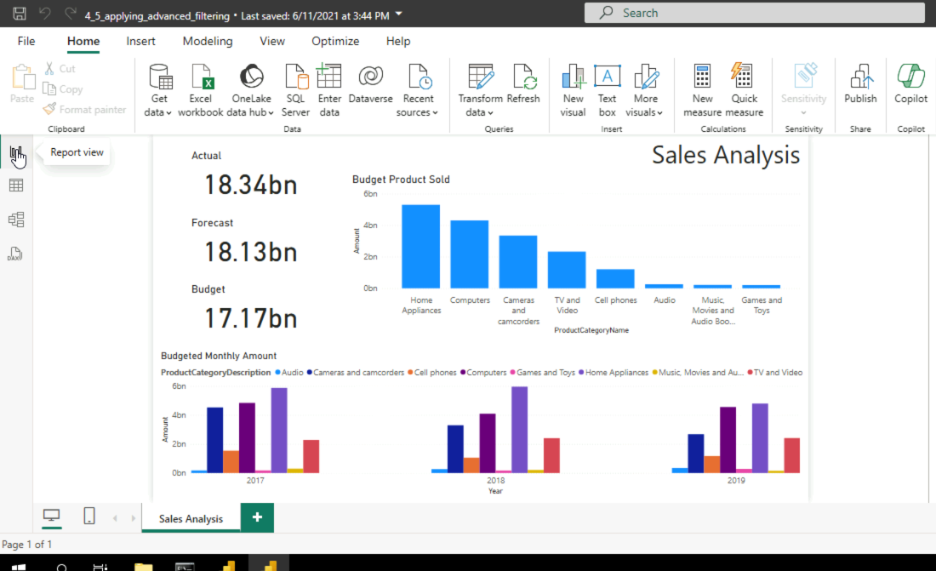Screen dimensions: 936x572
Task: Import from Excel workbook
Action: pos(201,90)
